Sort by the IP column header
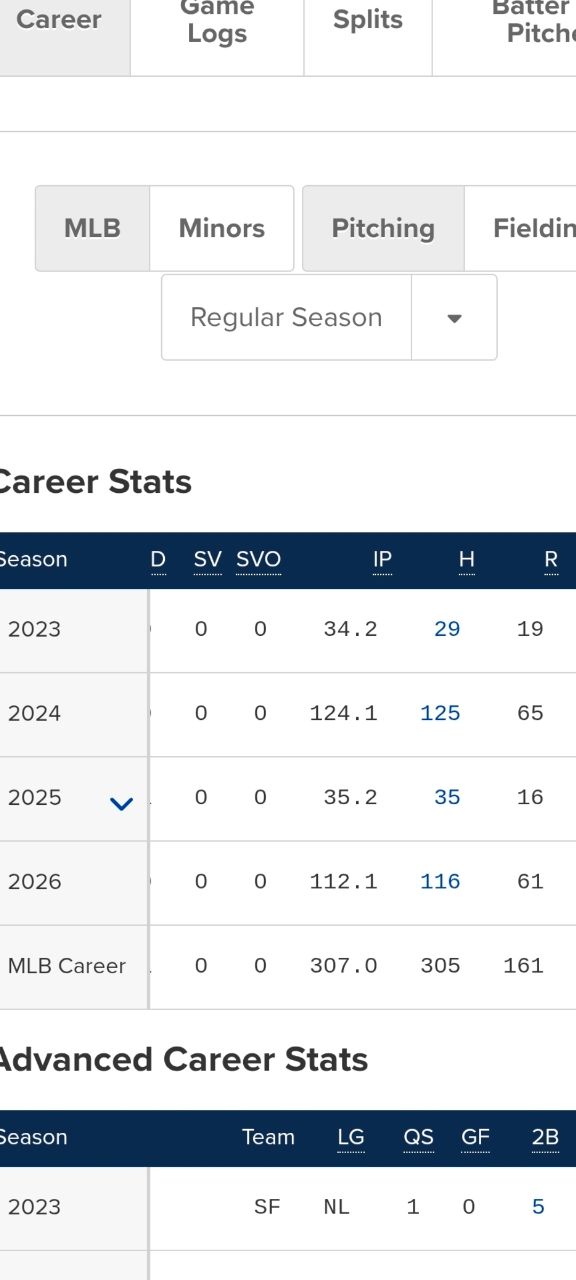576x1280 pixels. [x=382, y=560]
